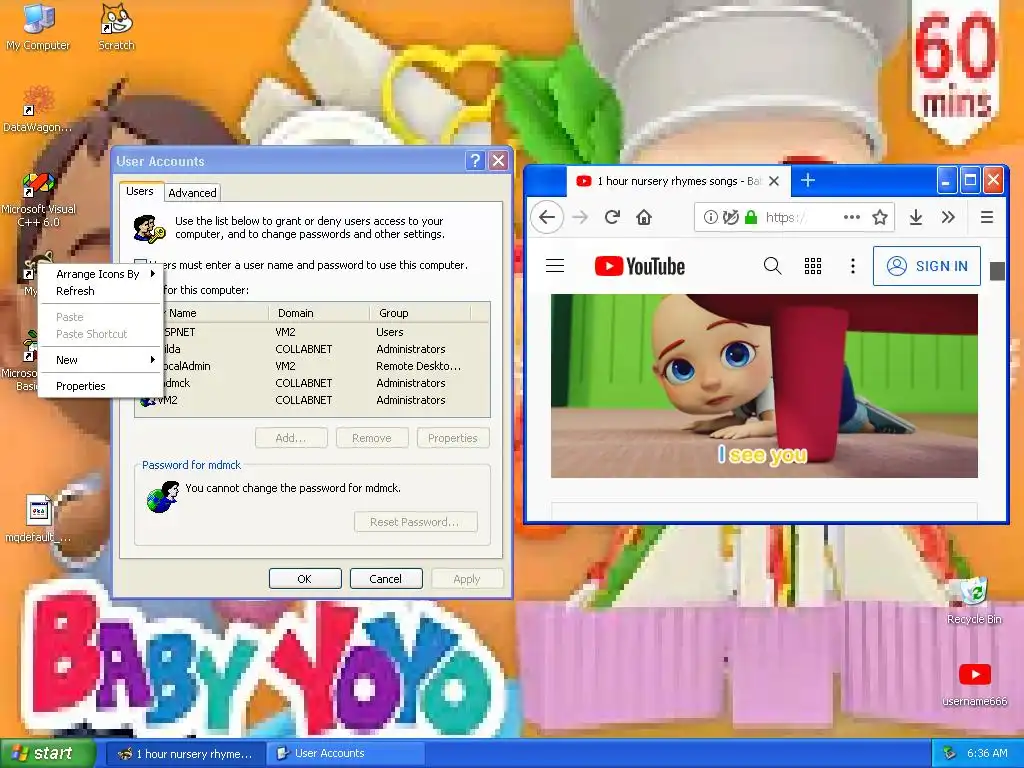The height and width of the screenshot is (768, 1024).
Task: Open the Recycle Bin
Action: tap(974, 601)
